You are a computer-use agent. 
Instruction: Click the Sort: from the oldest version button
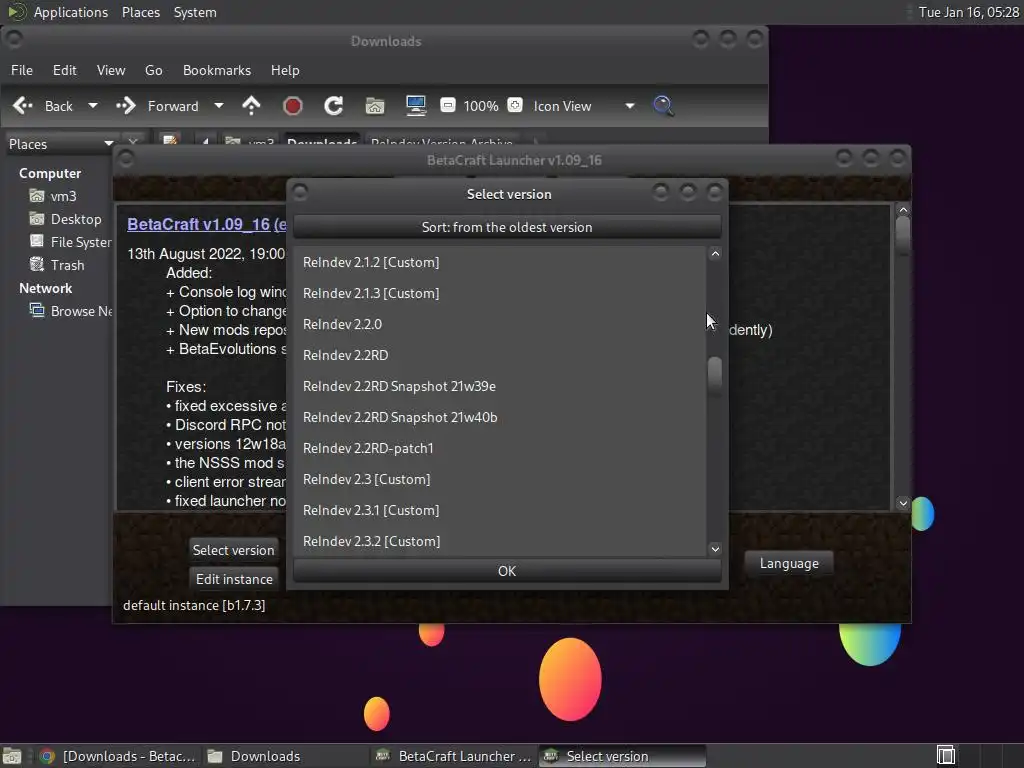click(x=507, y=227)
